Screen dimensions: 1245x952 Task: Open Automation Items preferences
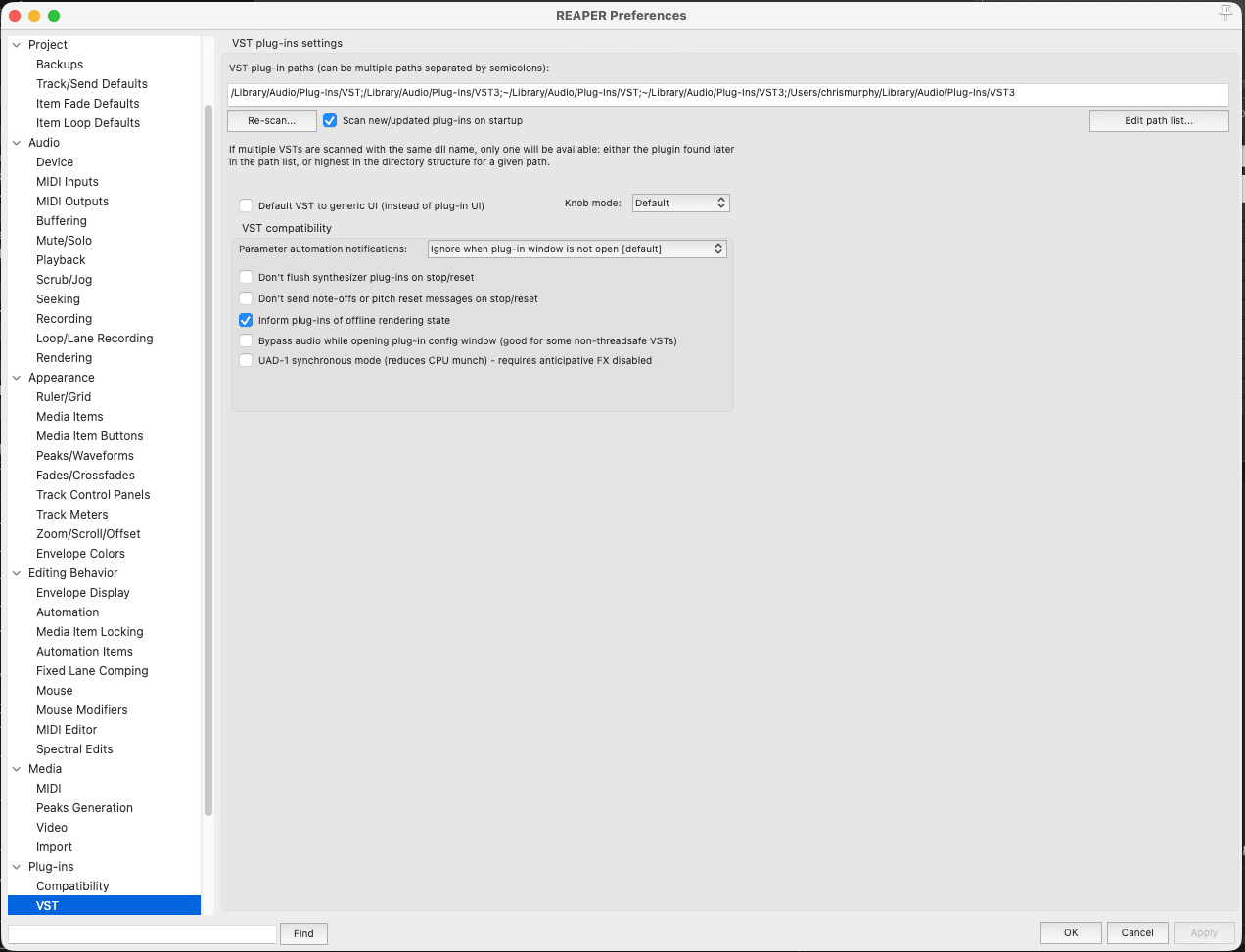[x=84, y=652]
